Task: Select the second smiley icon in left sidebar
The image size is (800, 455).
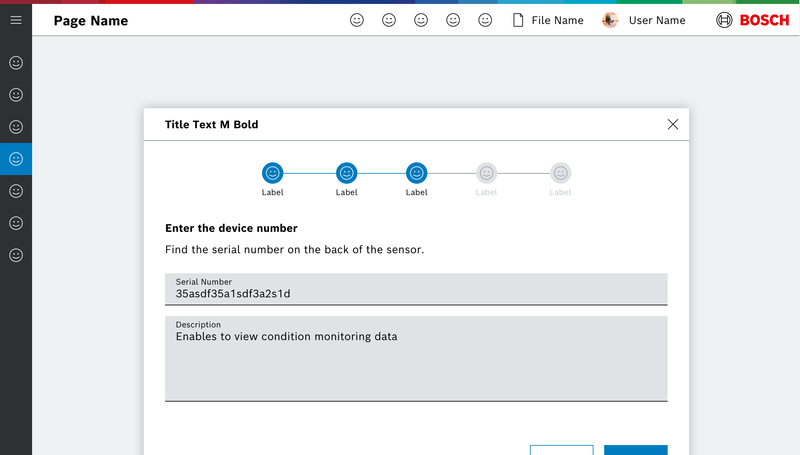Action: pyautogui.click(x=16, y=95)
